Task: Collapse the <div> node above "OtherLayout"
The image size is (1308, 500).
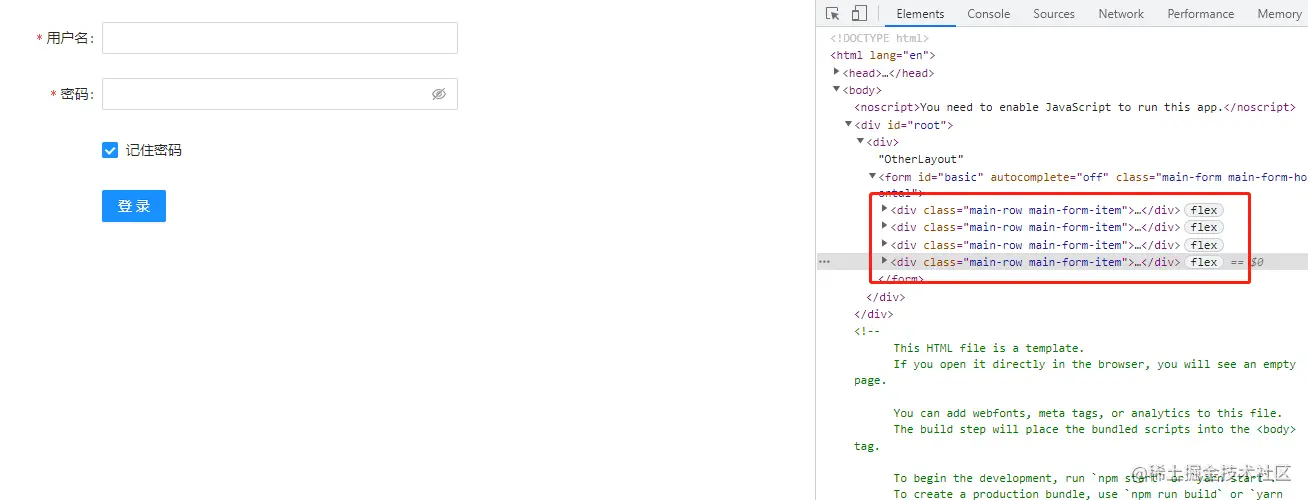Action: [x=860, y=141]
